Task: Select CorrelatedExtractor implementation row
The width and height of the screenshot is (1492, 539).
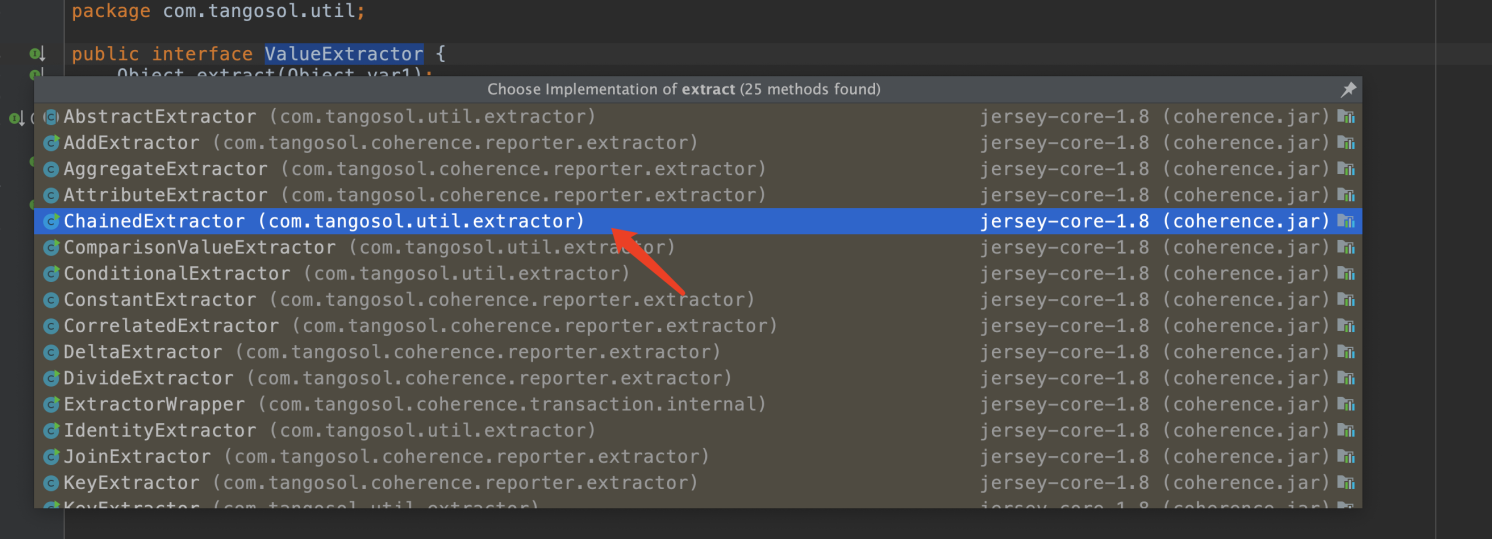Action: tap(698, 326)
